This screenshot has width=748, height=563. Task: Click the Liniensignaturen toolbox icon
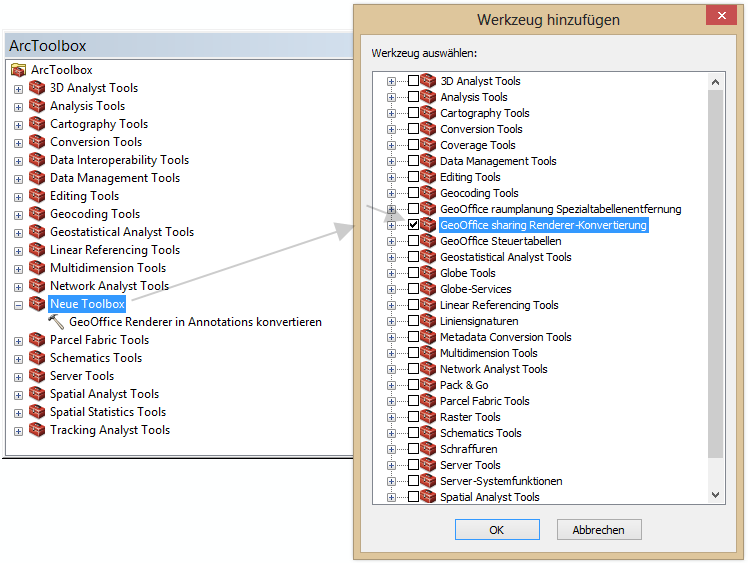point(428,321)
